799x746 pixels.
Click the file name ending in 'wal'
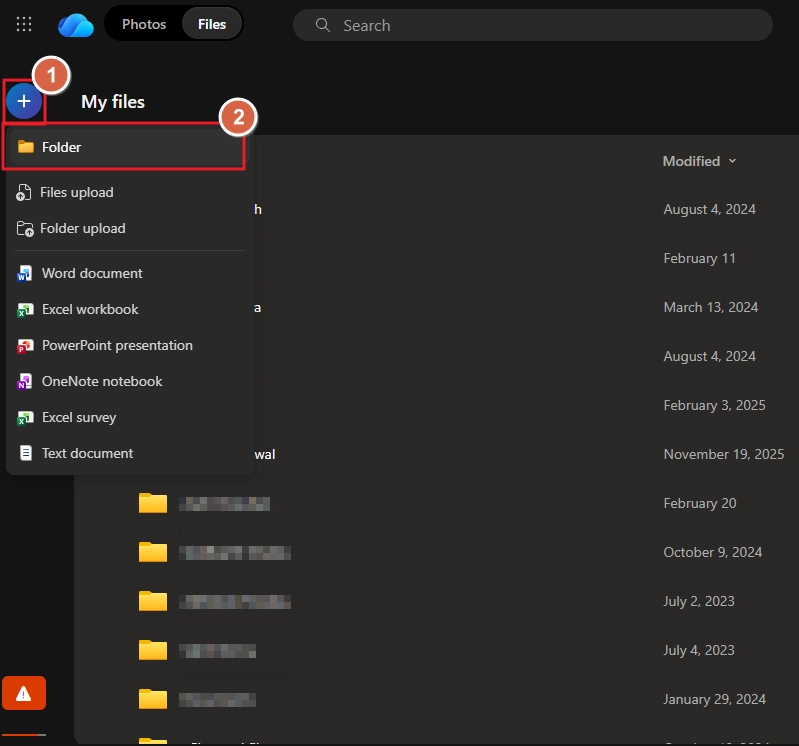(265, 454)
